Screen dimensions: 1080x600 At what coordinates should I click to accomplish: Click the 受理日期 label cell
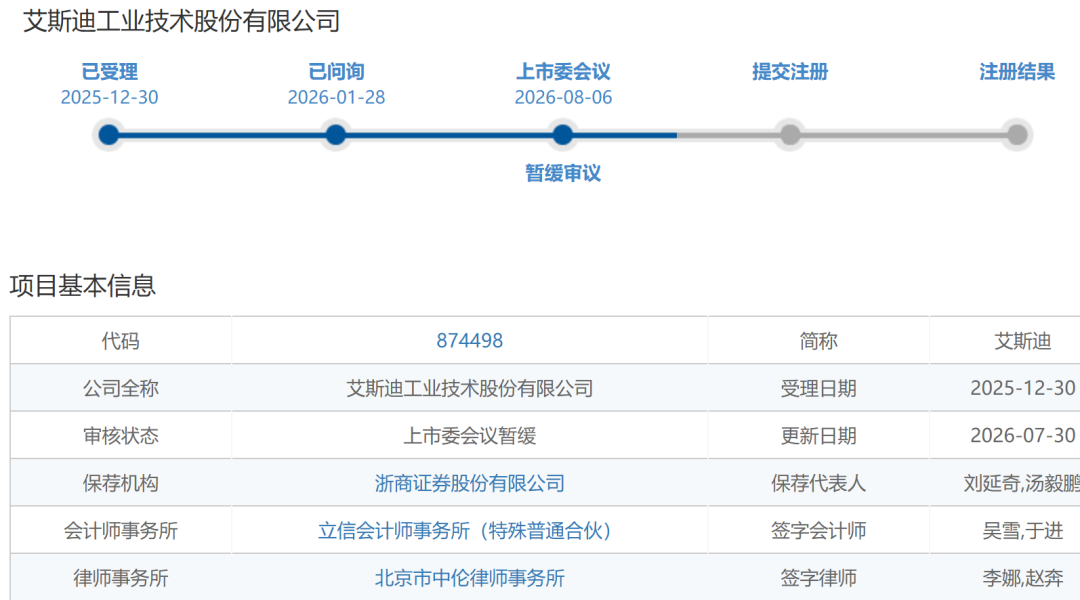818,389
